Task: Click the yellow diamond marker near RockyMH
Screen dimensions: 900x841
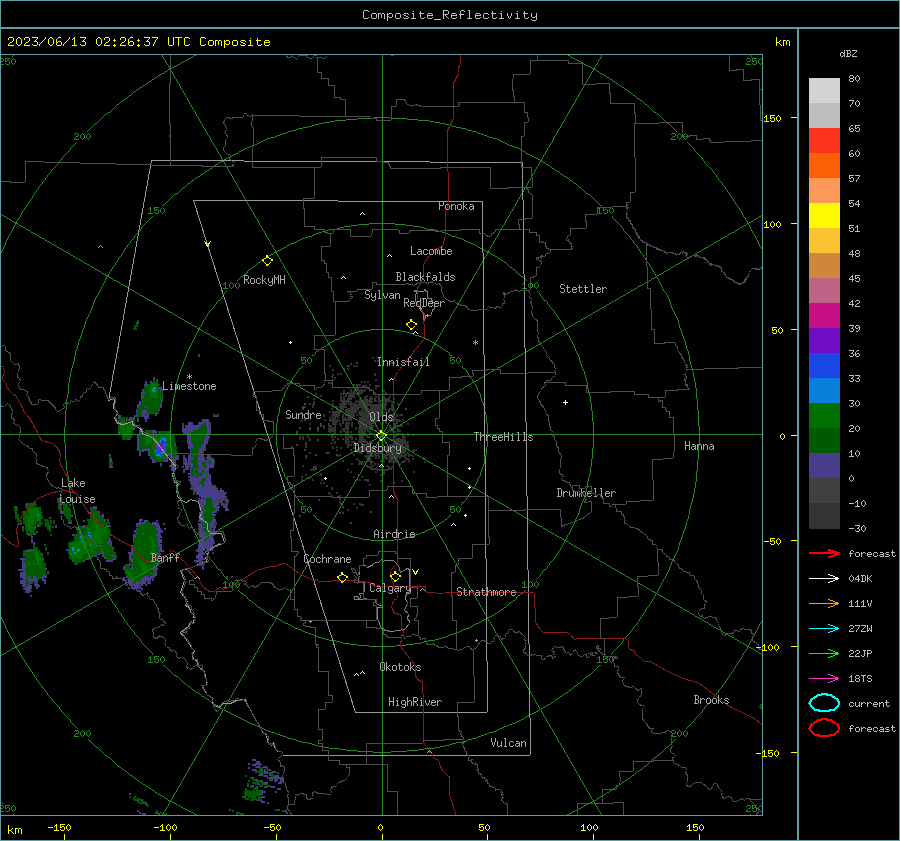Action: point(267,261)
